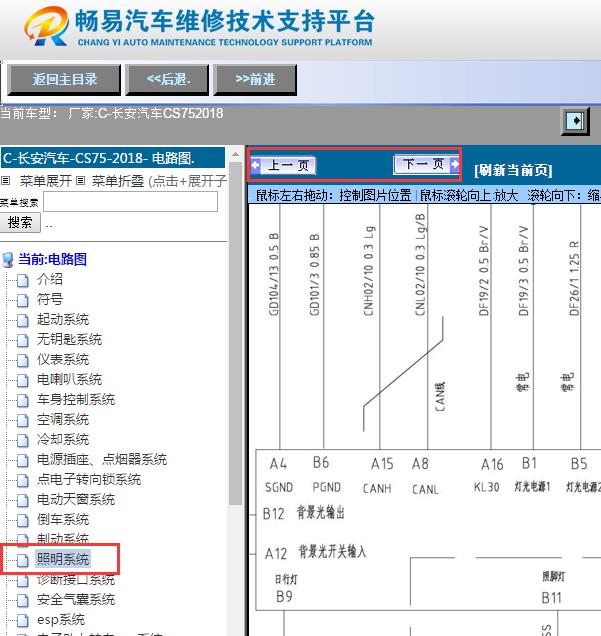
Task: Click the left sidebar vertical scrollbar thumb
Action: (x=235, y=333)
